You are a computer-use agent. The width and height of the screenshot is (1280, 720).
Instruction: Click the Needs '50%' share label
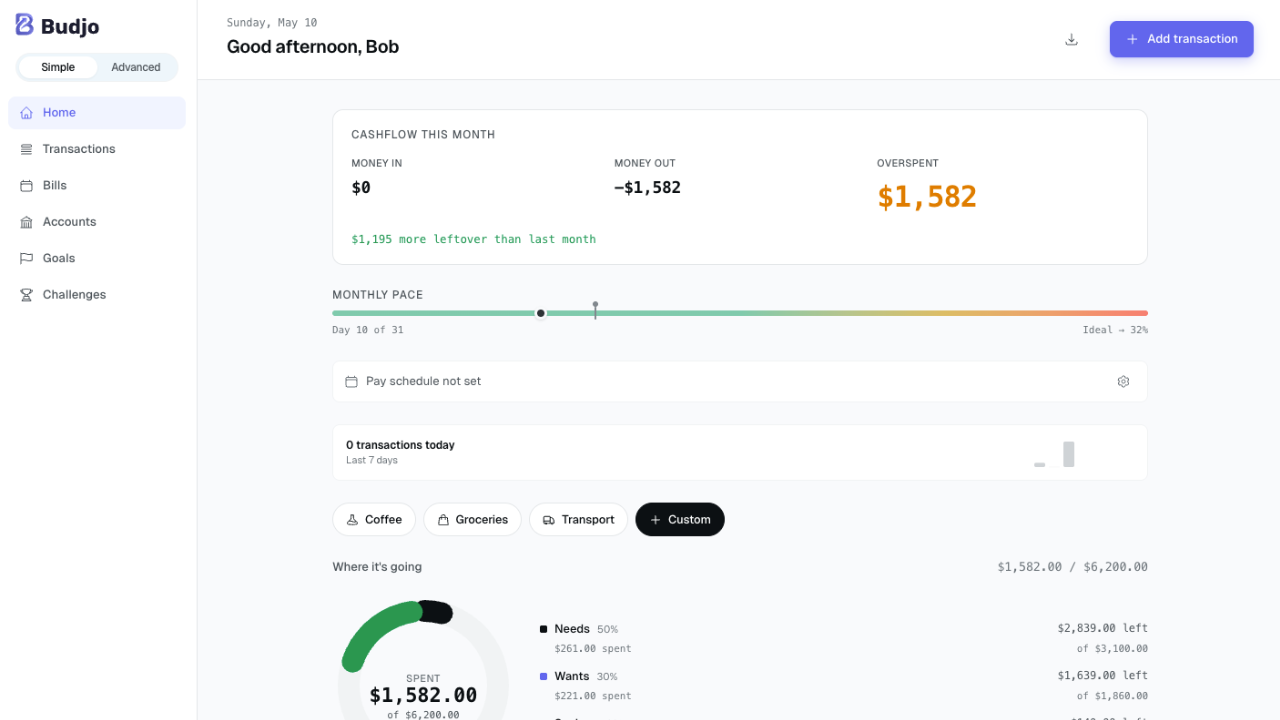[608, 630]
